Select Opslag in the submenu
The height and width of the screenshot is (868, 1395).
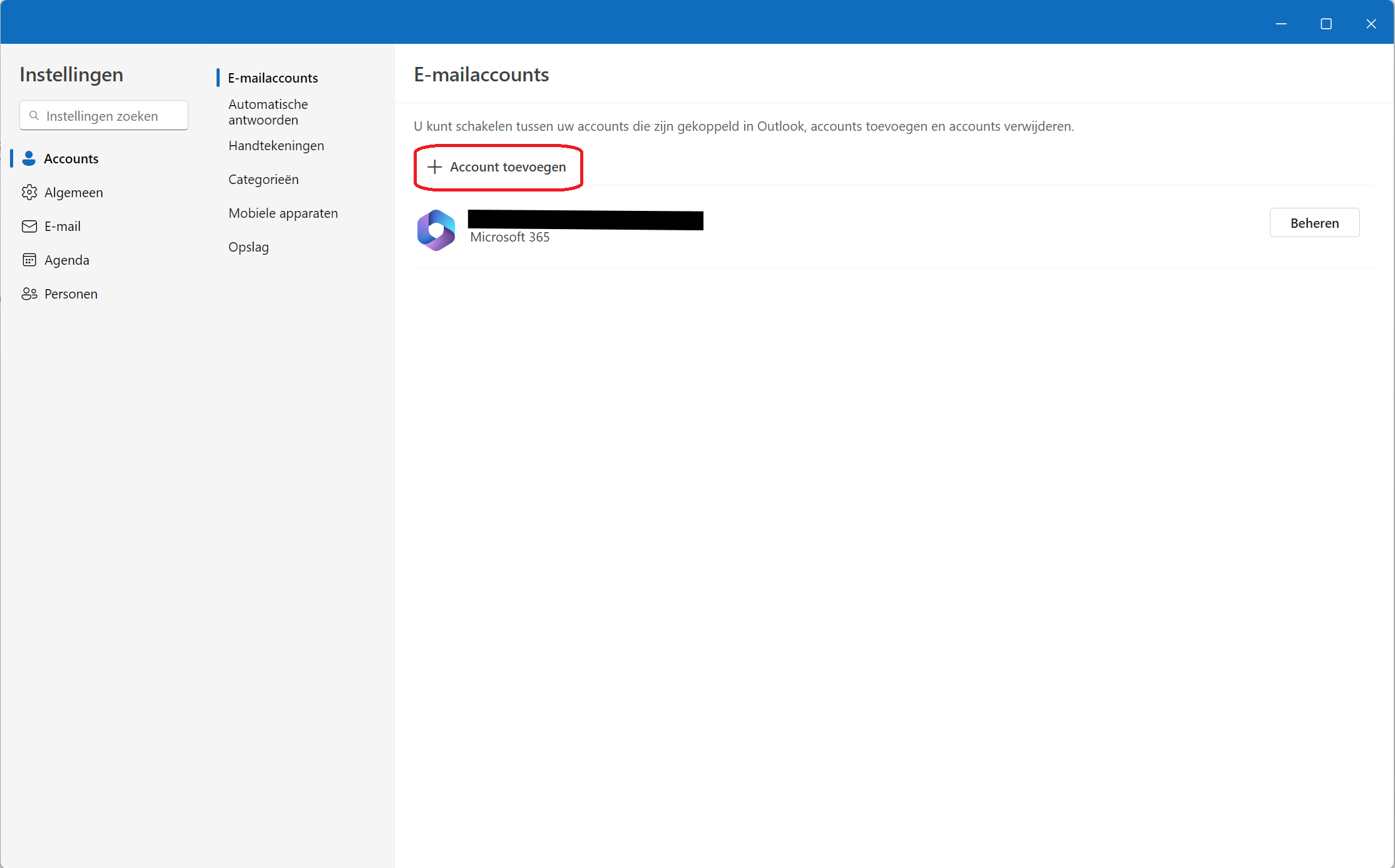(248, 247)
